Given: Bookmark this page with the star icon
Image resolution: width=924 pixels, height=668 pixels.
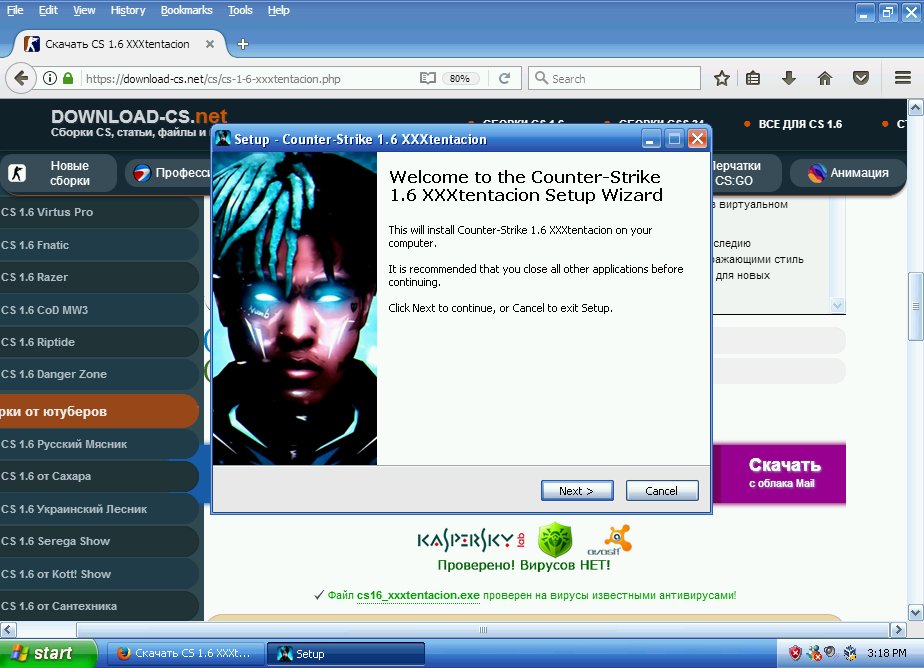Looking at the screenshot, I should click(722, 78).
